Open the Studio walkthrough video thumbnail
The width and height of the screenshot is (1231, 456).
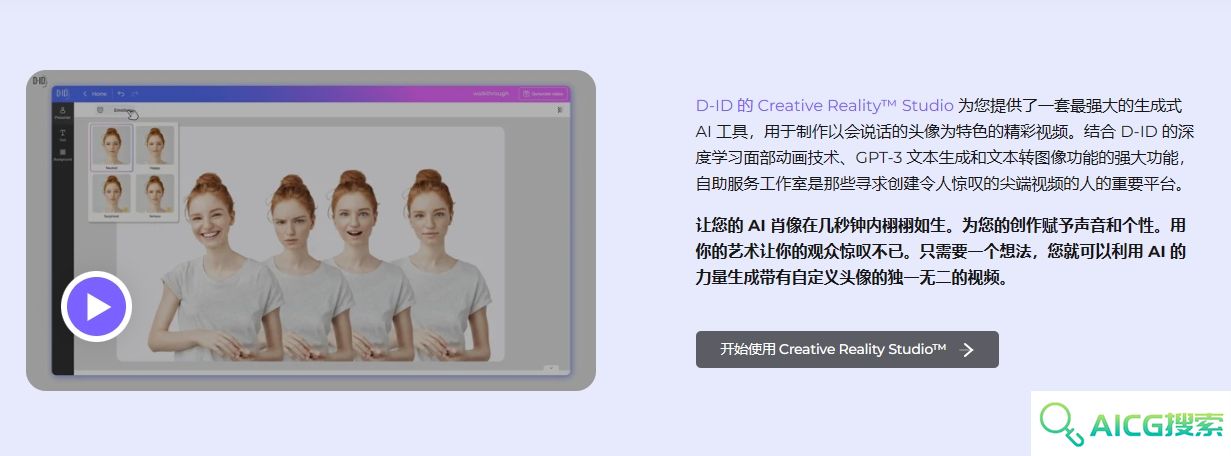(x=311, y=230)
